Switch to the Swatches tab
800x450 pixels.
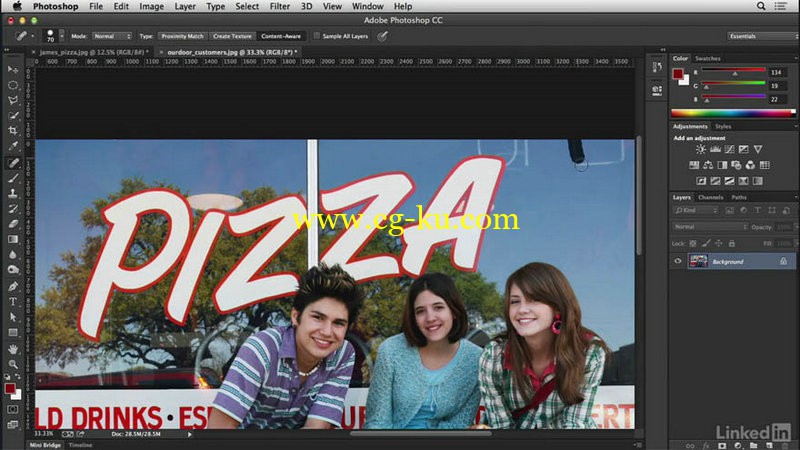(708, 58)
